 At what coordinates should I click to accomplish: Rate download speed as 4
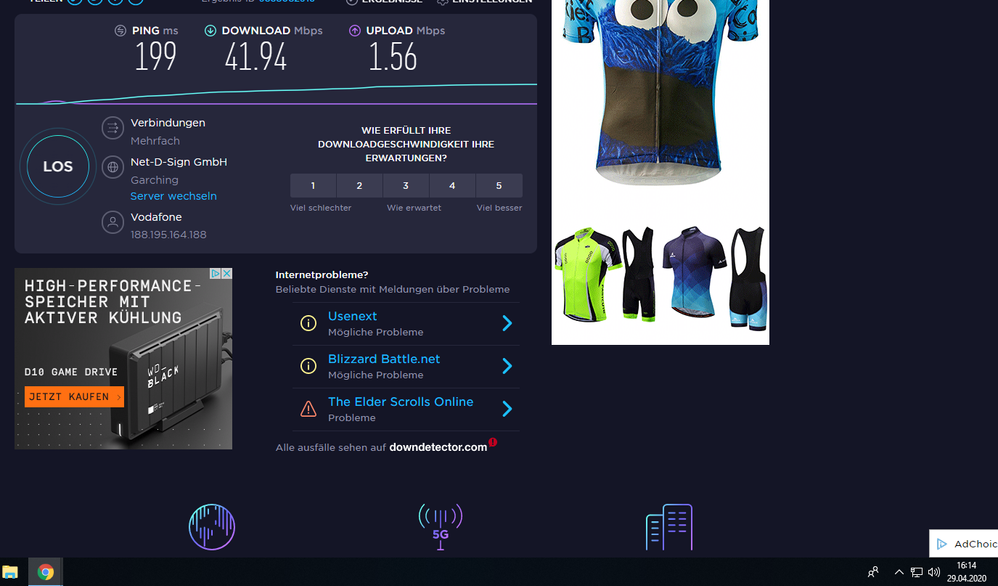[453, 186]
